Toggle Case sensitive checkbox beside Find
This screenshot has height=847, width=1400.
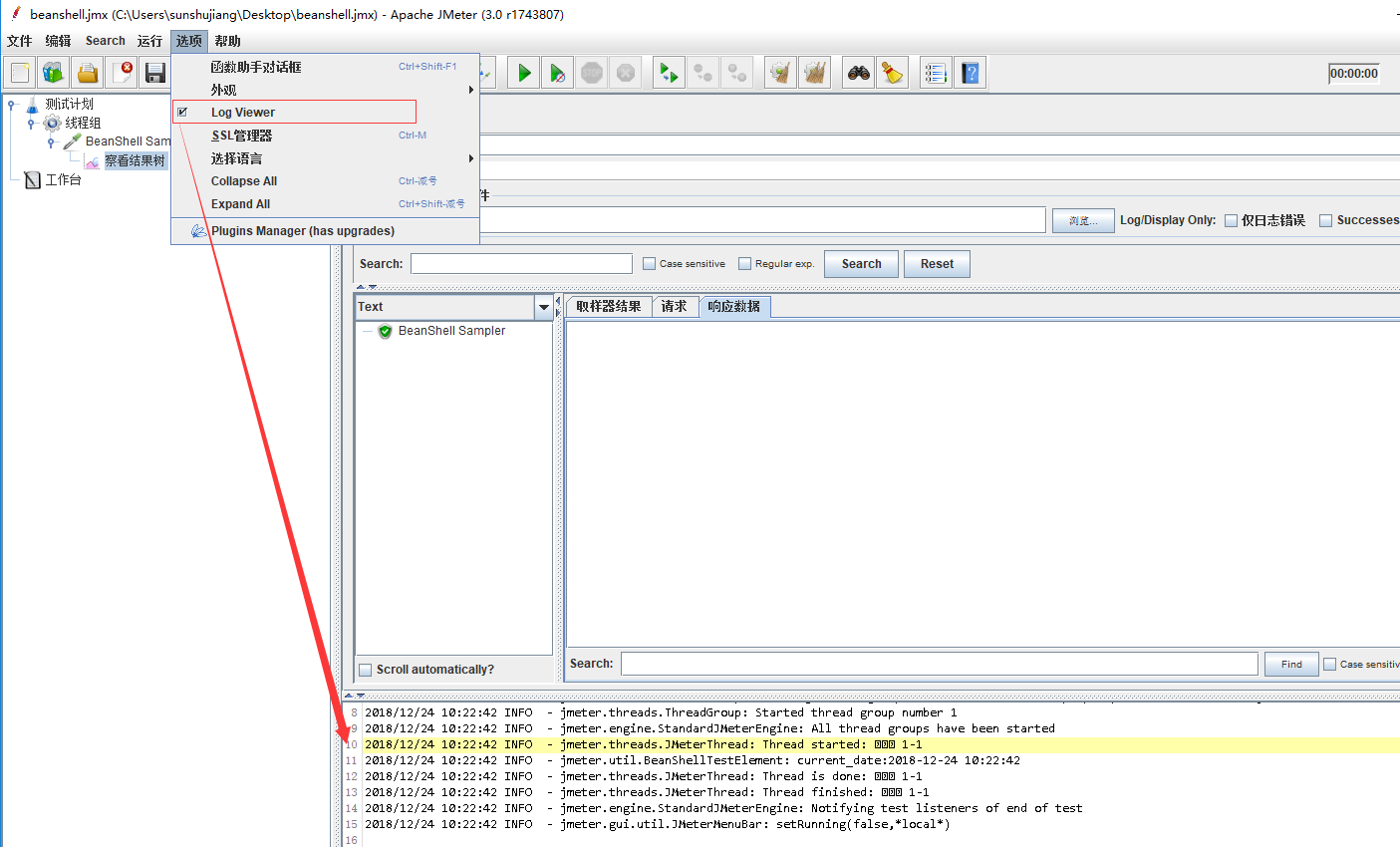pyautogui.click(x=1330, y=664)
